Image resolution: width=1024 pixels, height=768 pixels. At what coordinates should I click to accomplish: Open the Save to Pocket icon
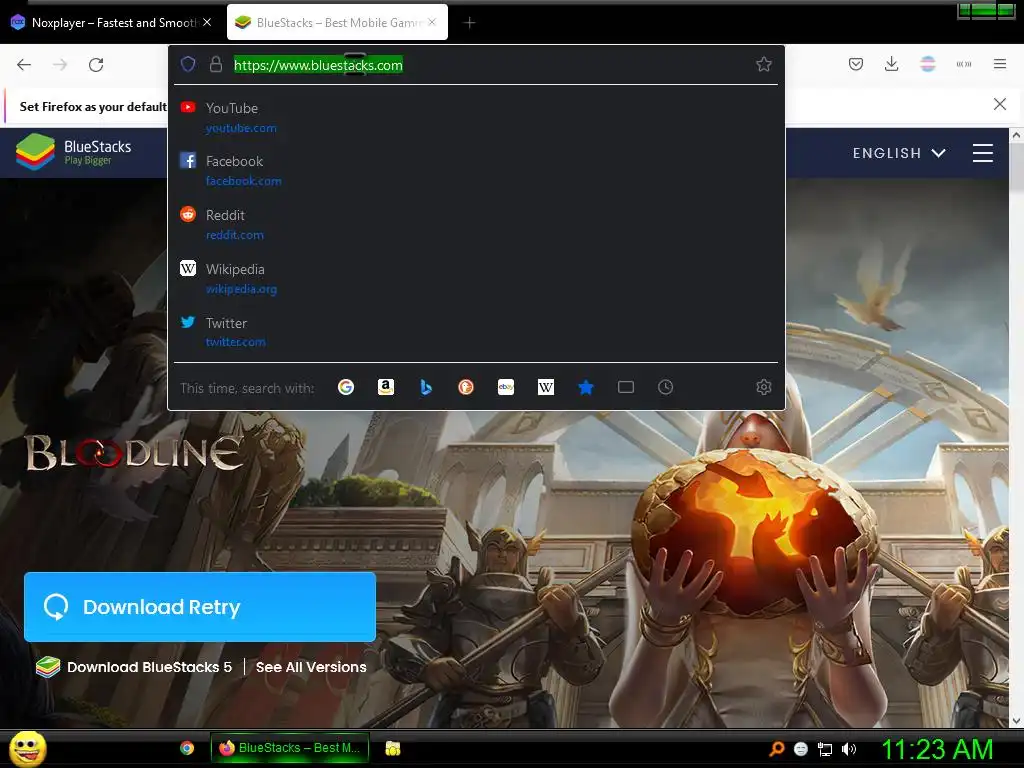856,64
